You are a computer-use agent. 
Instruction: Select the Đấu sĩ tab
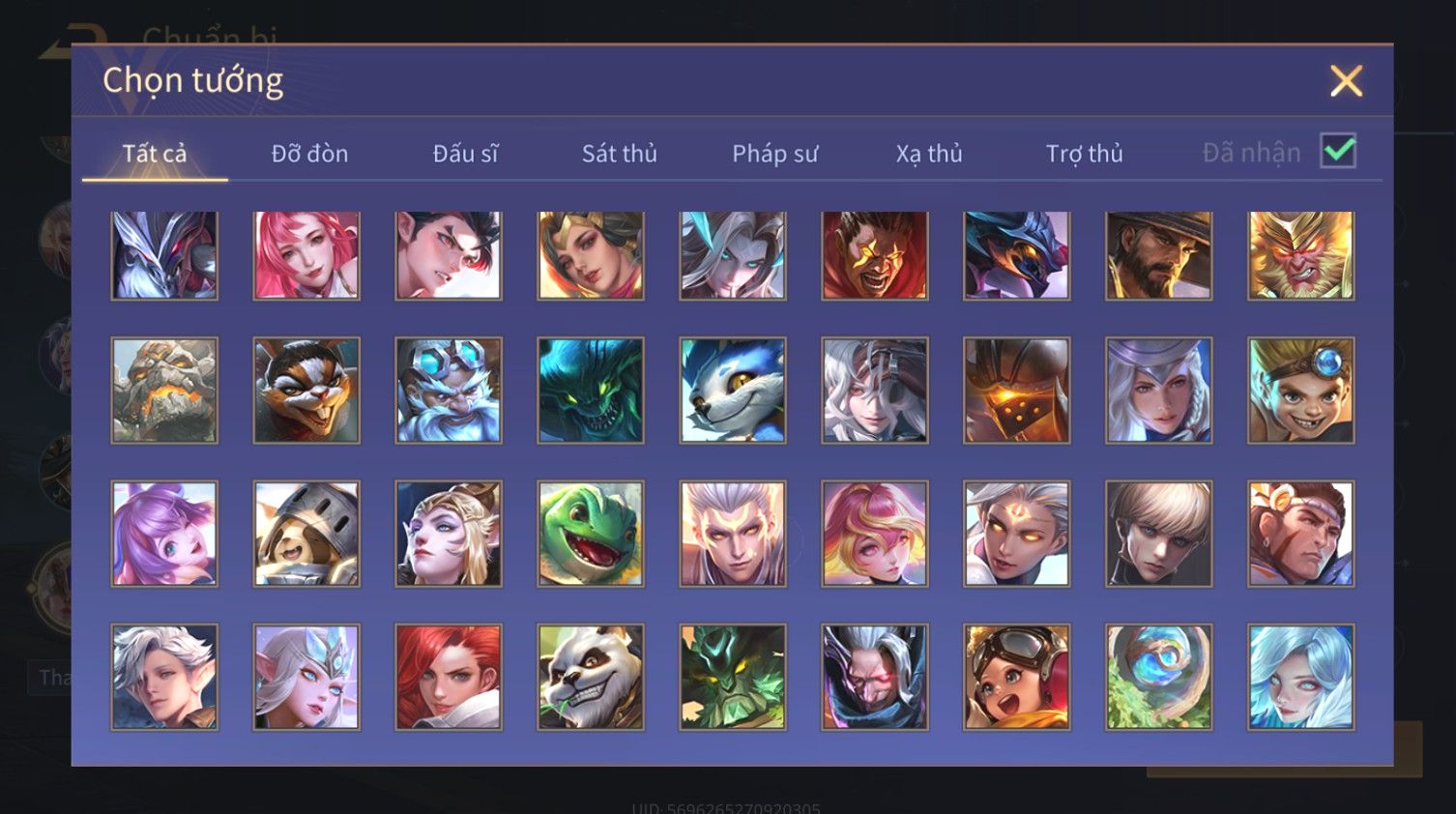coord(465,153)
